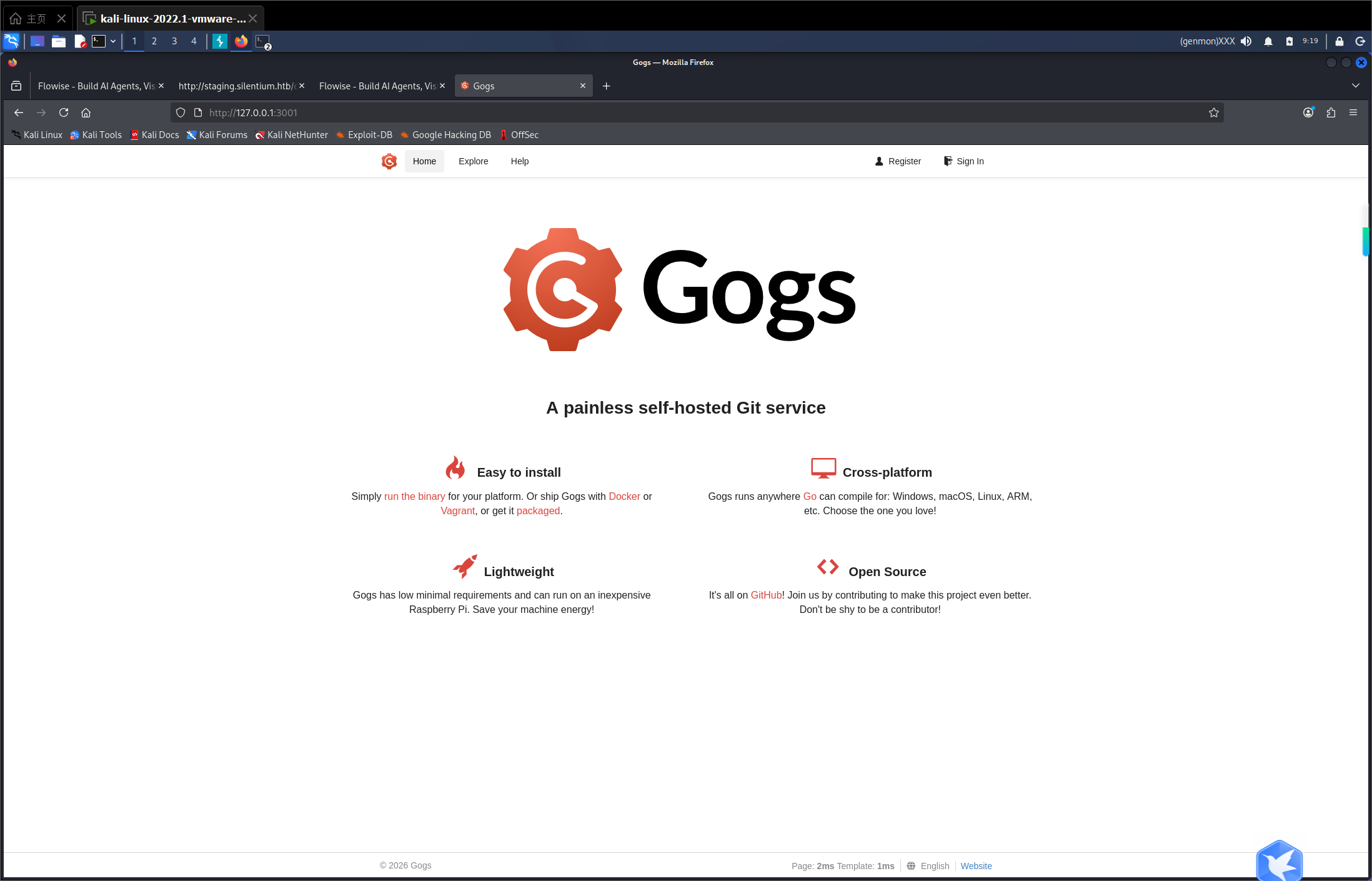Click the volume speaker icon
This screenshot has height=881, width=1372.
1246,41
